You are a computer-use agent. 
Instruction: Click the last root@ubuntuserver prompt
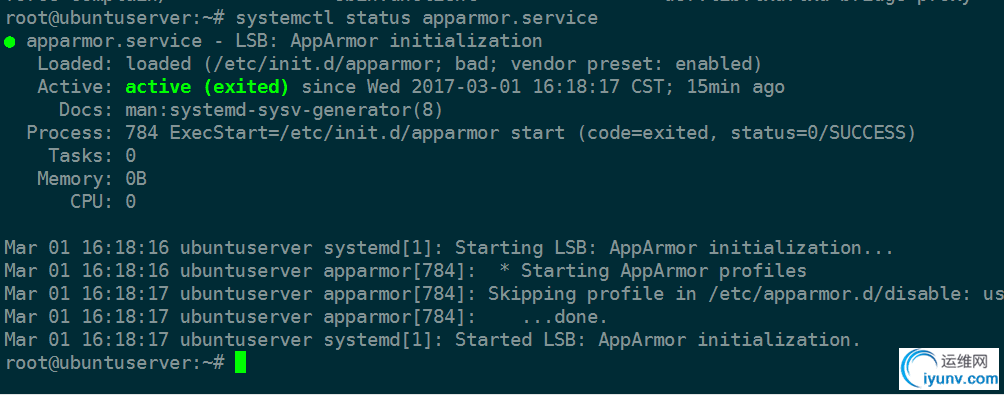pos(115,363)
